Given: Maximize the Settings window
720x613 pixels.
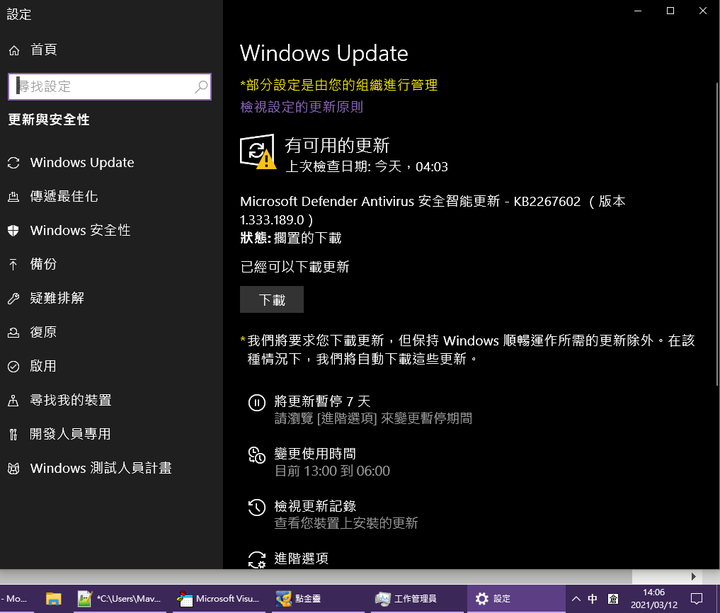Looking at the screenshot, I should [x=670, y=11].
